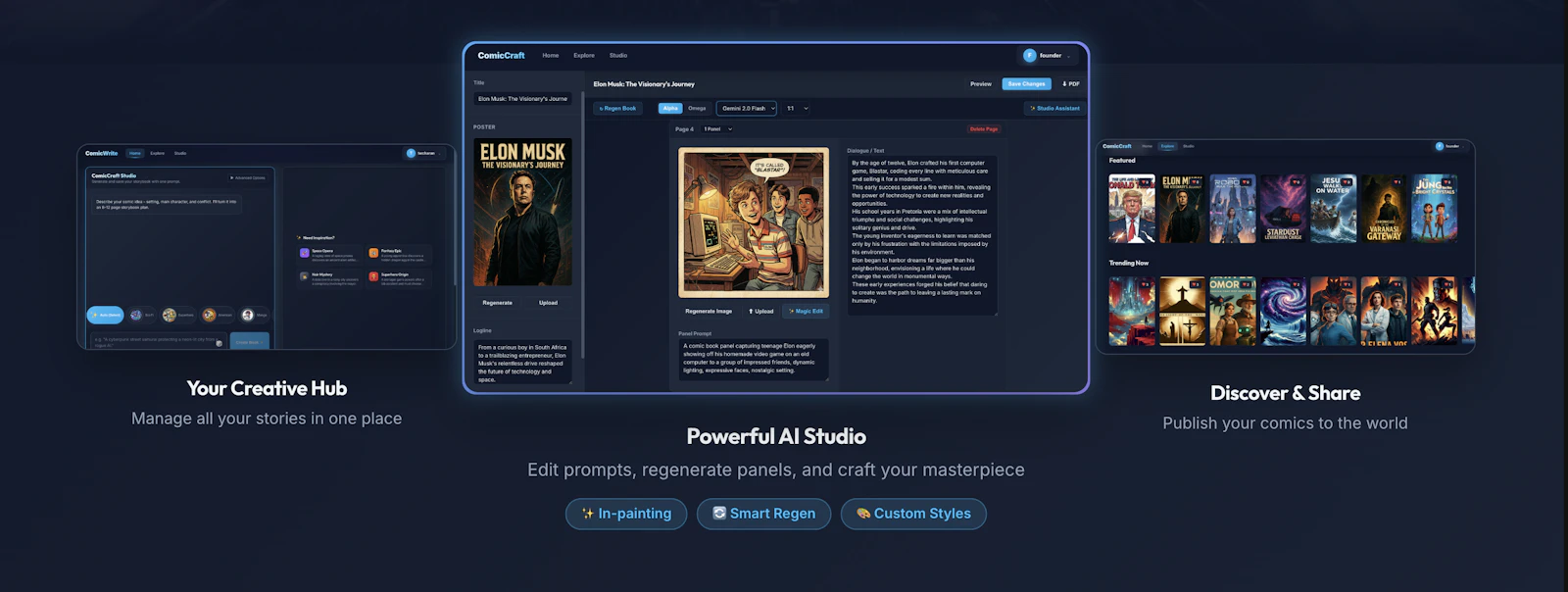Click the ComicWrite logo in the left window
Viewport: 1568px width, 592px height.
[x=101, y=153]
